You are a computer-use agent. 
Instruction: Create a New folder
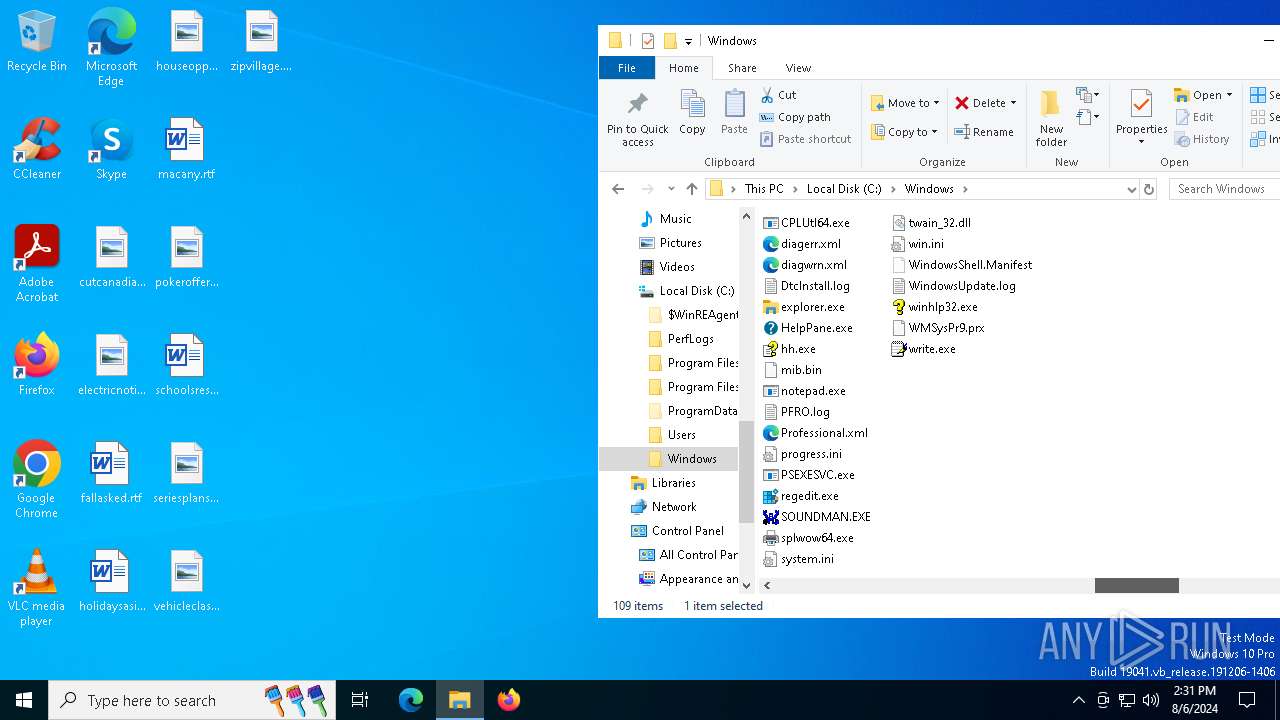coord(1051,118)
